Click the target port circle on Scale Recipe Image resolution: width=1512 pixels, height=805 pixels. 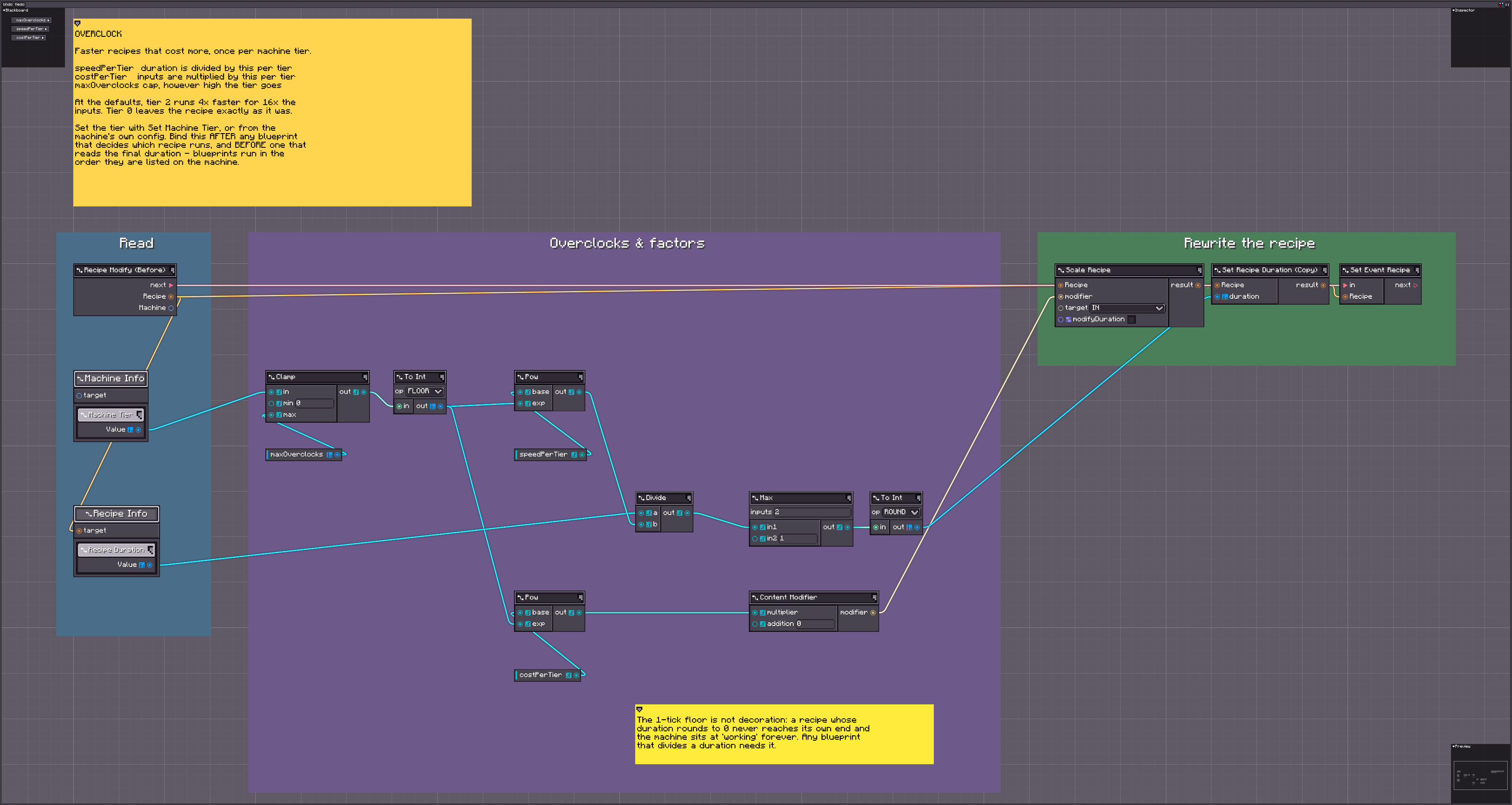coord(1061,308)
